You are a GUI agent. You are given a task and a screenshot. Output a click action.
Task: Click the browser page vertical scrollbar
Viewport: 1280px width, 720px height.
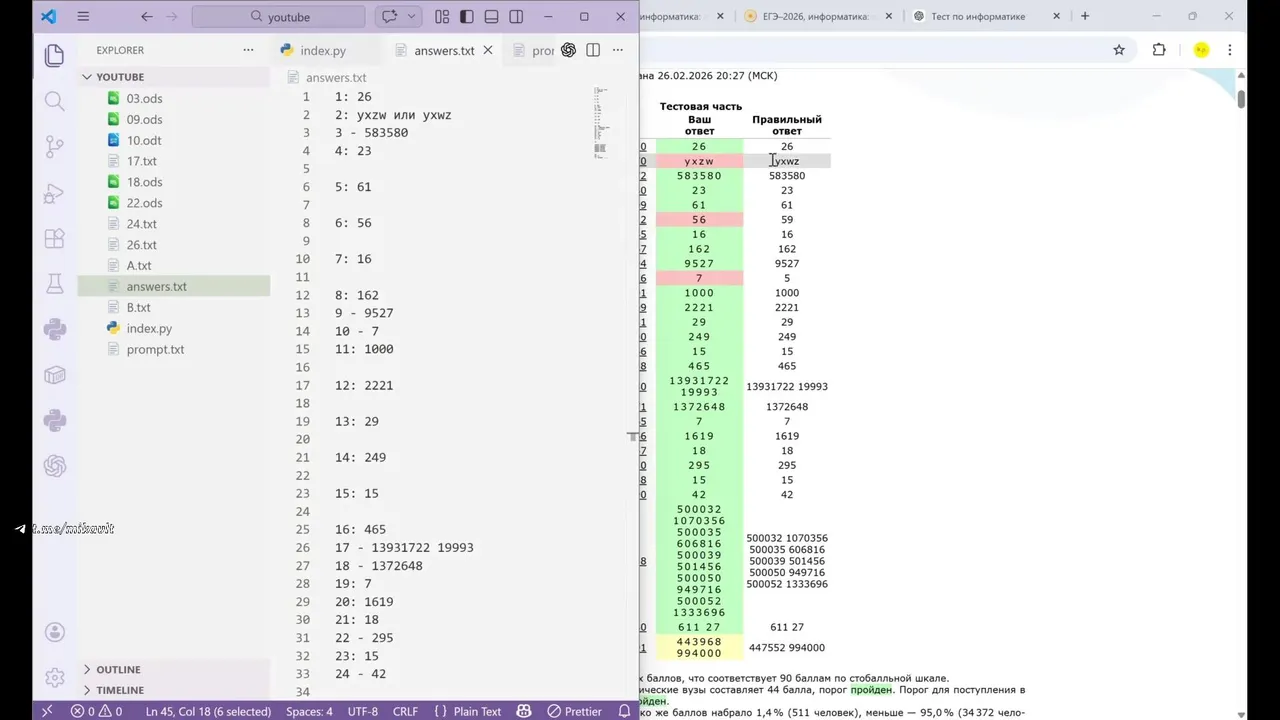point(1241,99)
